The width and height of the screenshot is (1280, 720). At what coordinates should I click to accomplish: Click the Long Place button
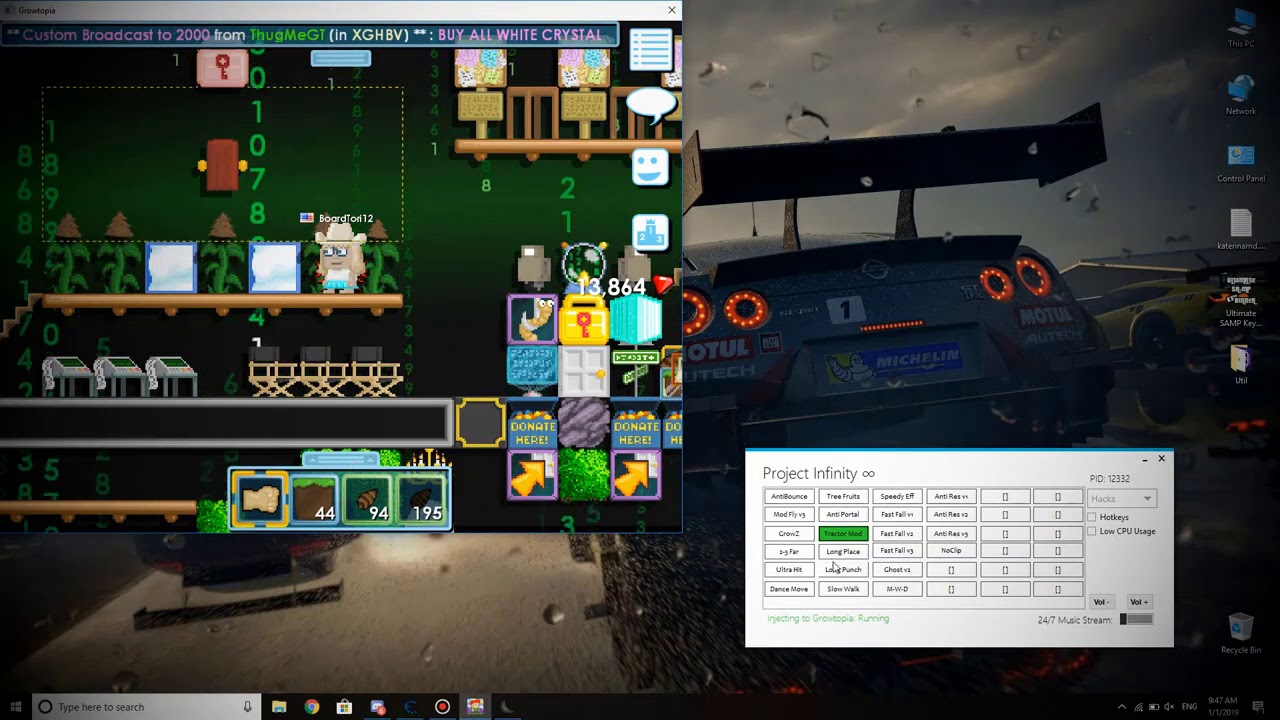coord(843,551)
